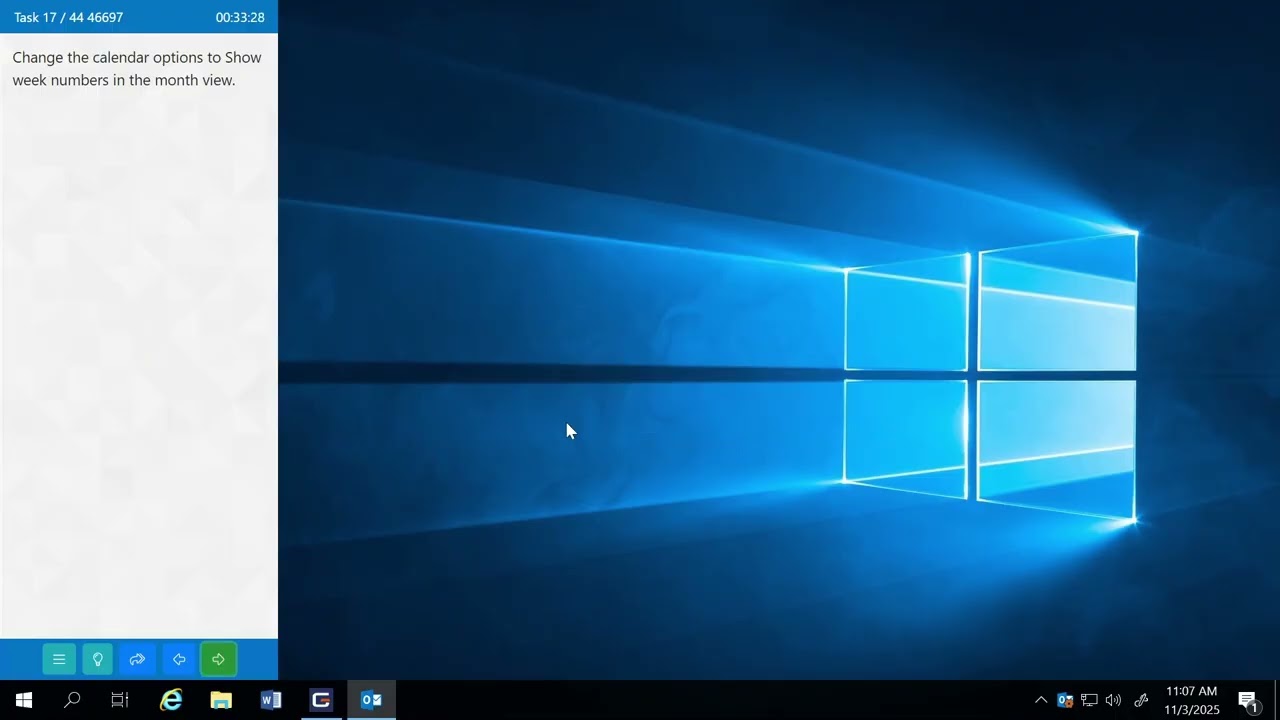Open the network status tray icon
The image size is (1280, 720).
(x=1089, y=700)
